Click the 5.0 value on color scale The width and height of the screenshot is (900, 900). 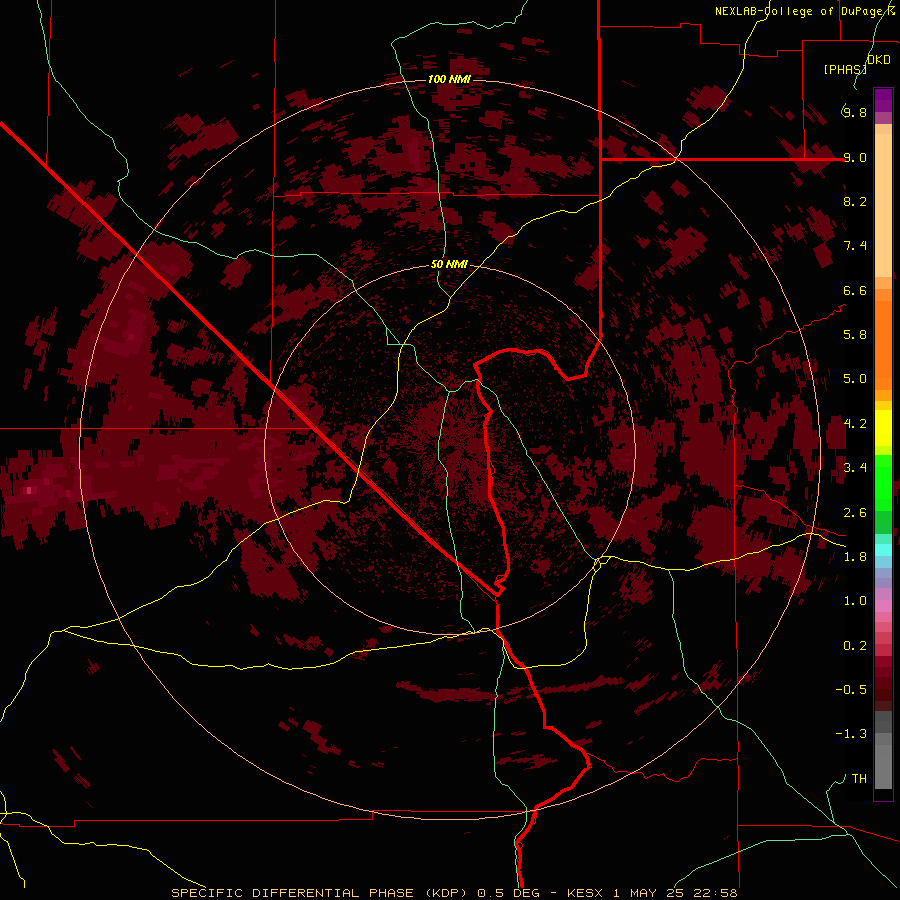pos(855,379)
